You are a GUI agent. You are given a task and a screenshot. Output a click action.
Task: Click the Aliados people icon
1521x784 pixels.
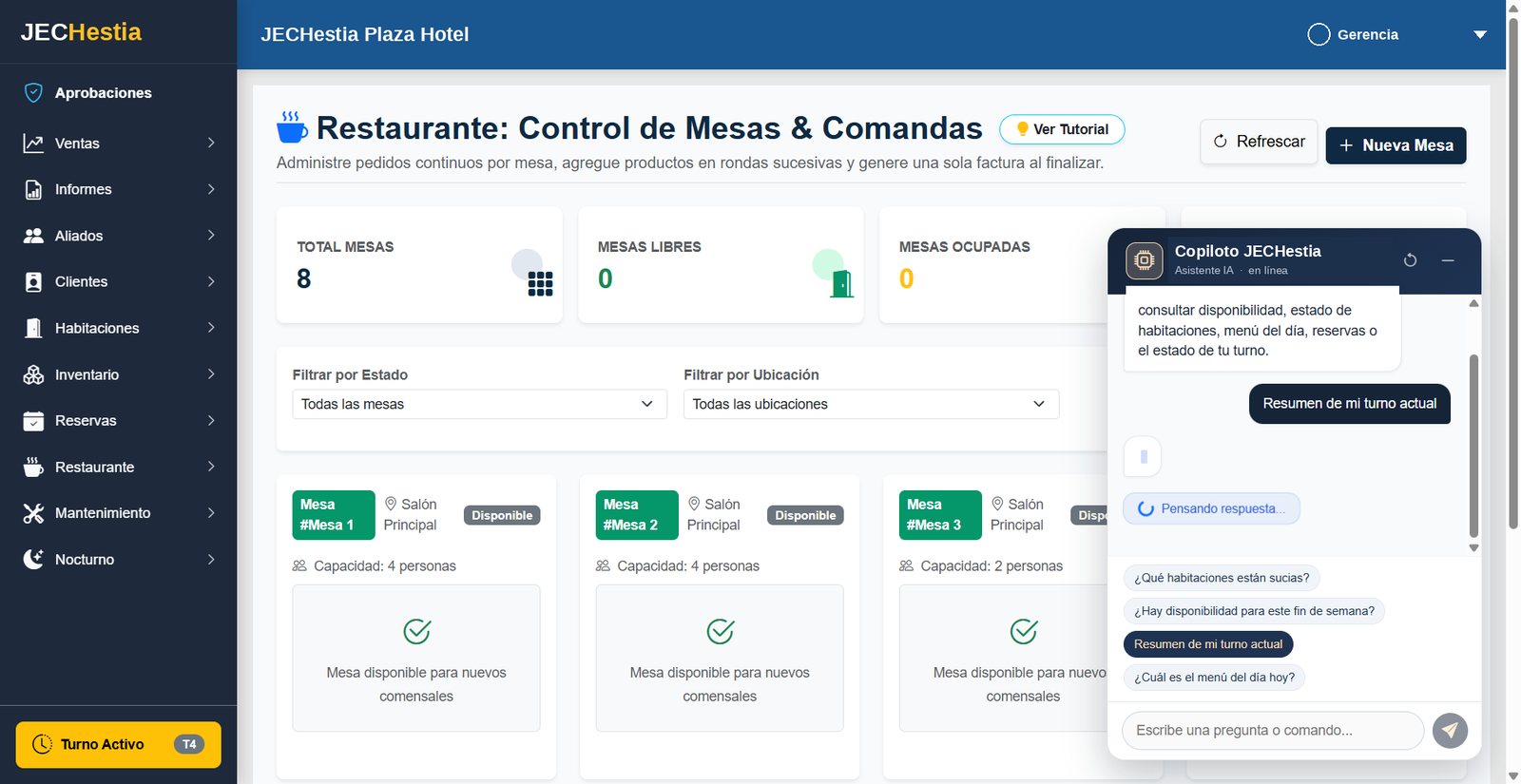tap(33, 236)
